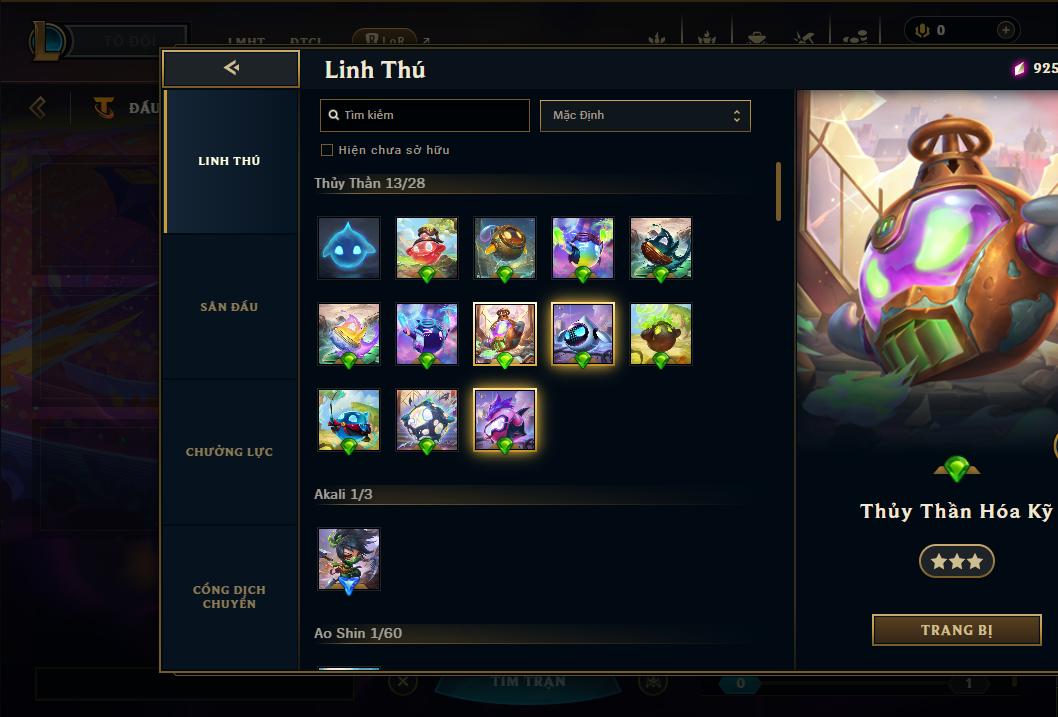This screenshot has width=1058, height=717.
Task: Click the back arrow button
Action: 231,68
